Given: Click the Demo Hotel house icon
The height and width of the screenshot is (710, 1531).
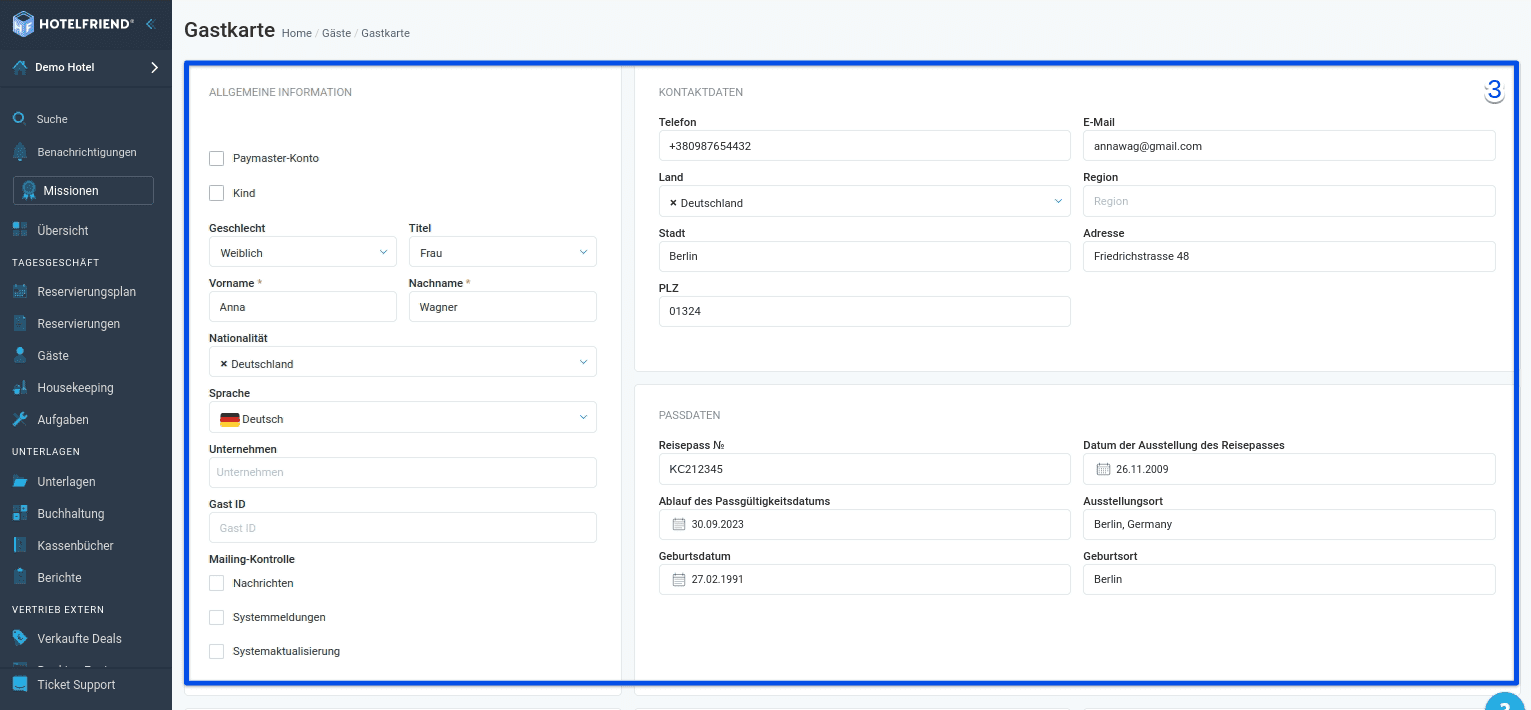Looking at the screenshot, I should 20,67.
